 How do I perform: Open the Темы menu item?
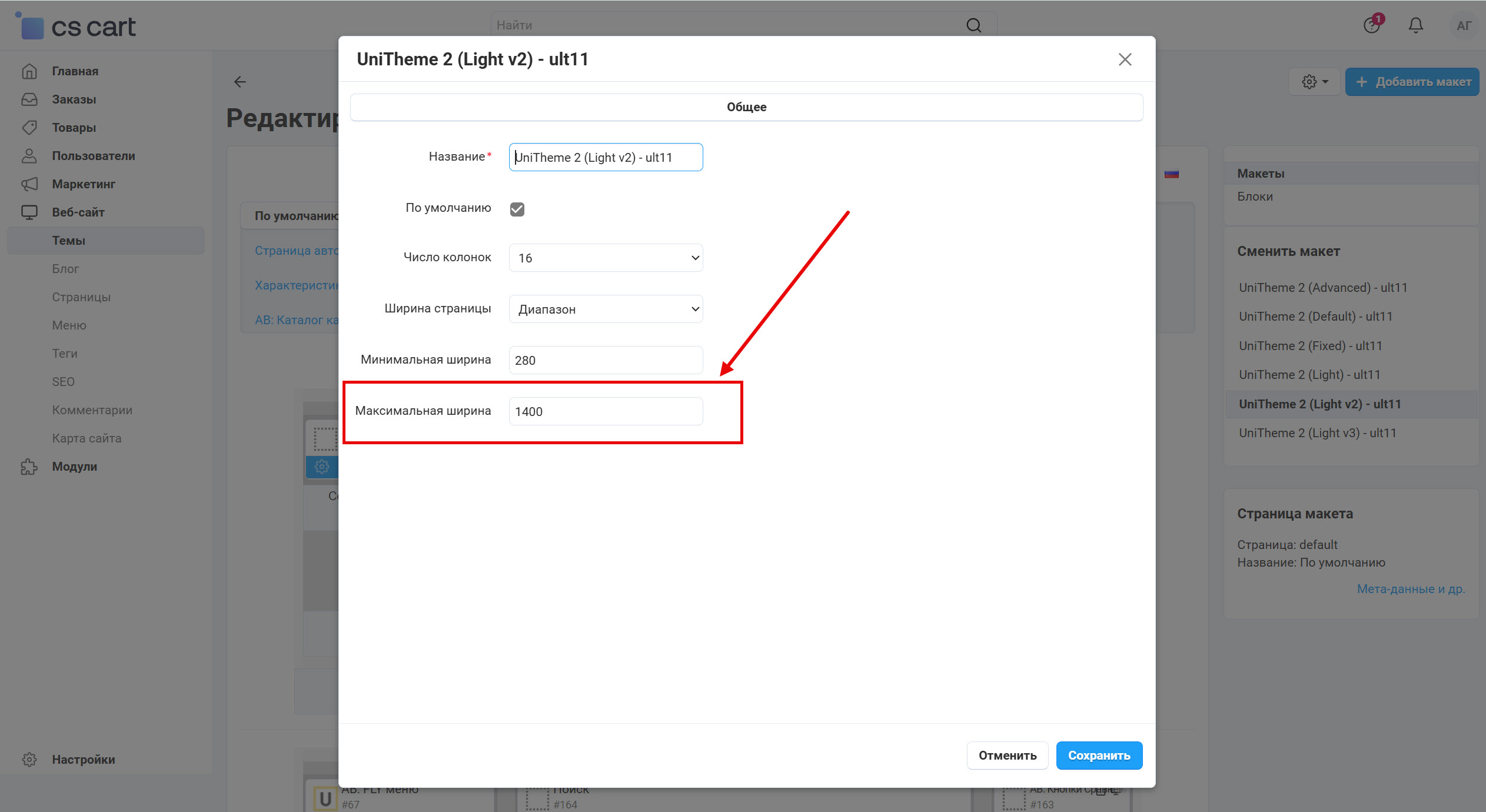[69, 241]
